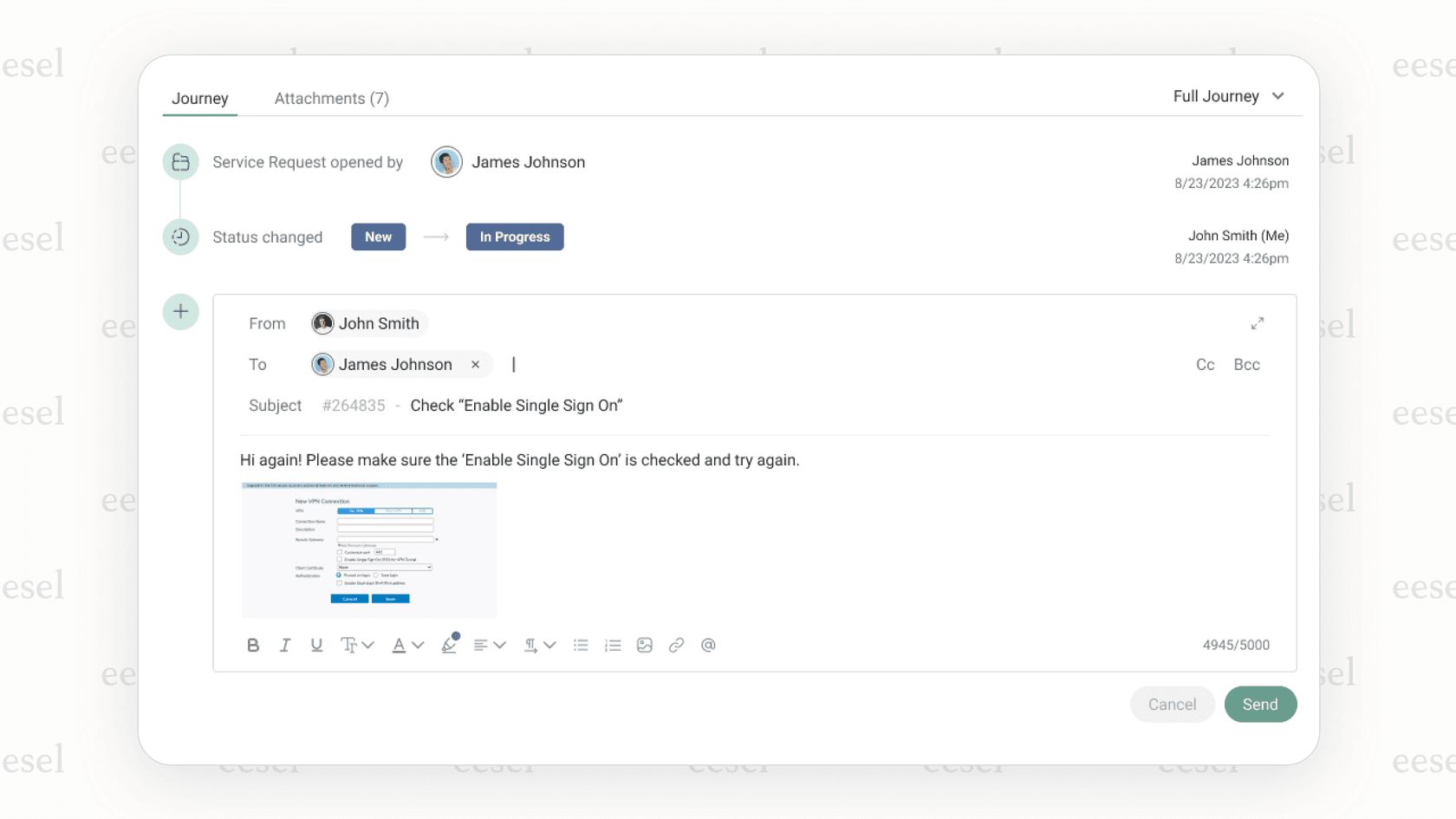Viewport: 1456px width, 819px height.
Task: Send the email to James Johnson
Action: [x=1260, y=704]
